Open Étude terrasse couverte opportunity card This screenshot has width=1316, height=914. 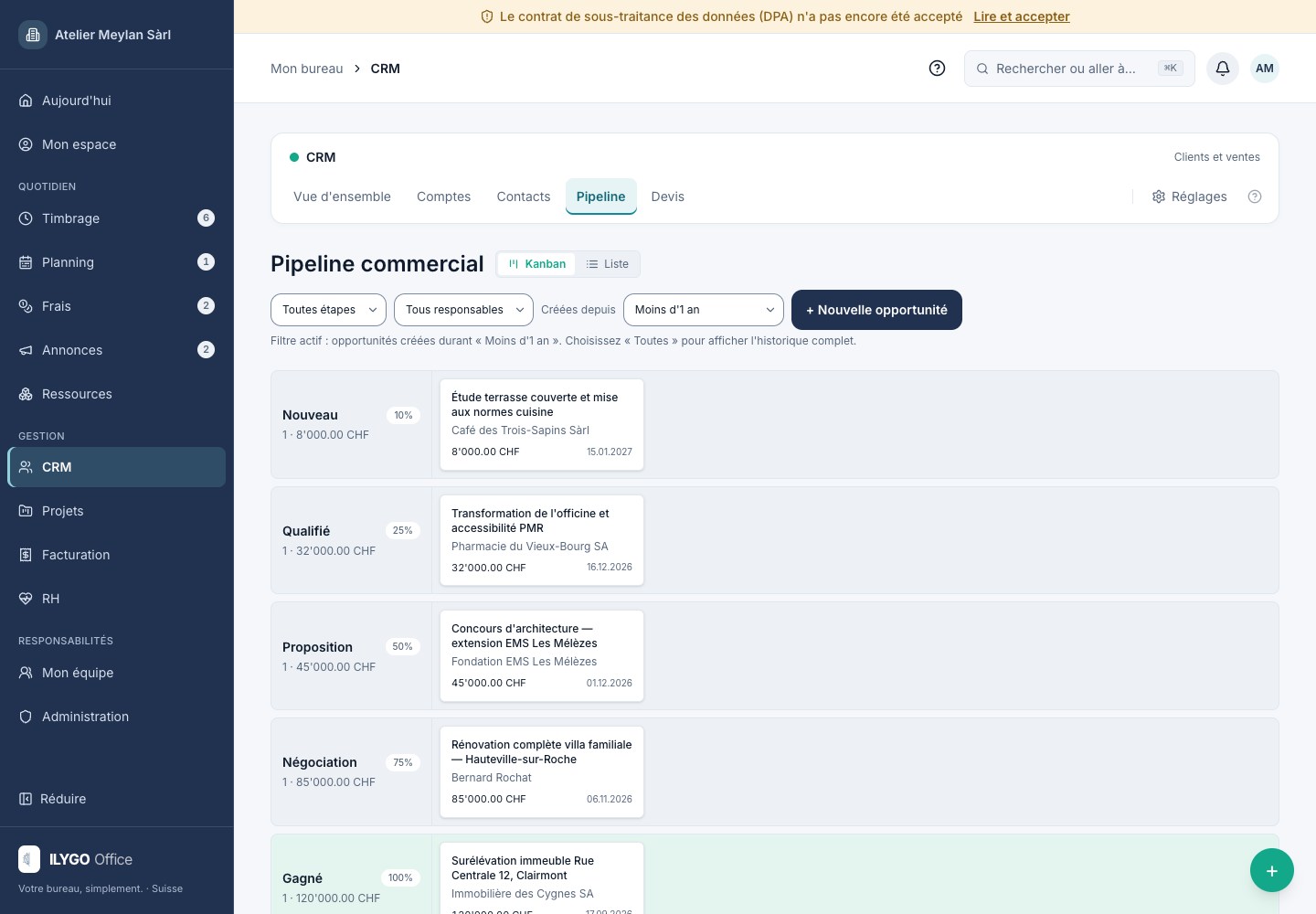[542, 425]
